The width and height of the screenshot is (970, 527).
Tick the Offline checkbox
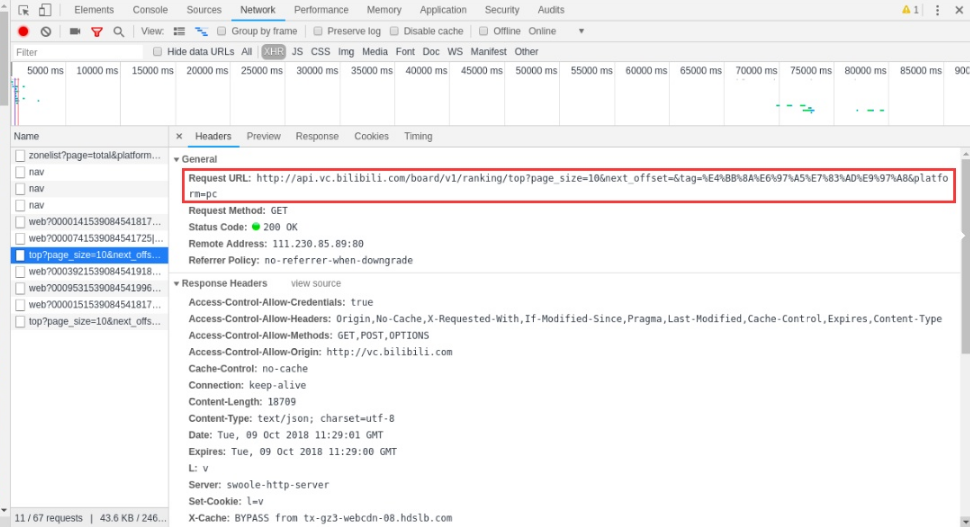[484, 31]
